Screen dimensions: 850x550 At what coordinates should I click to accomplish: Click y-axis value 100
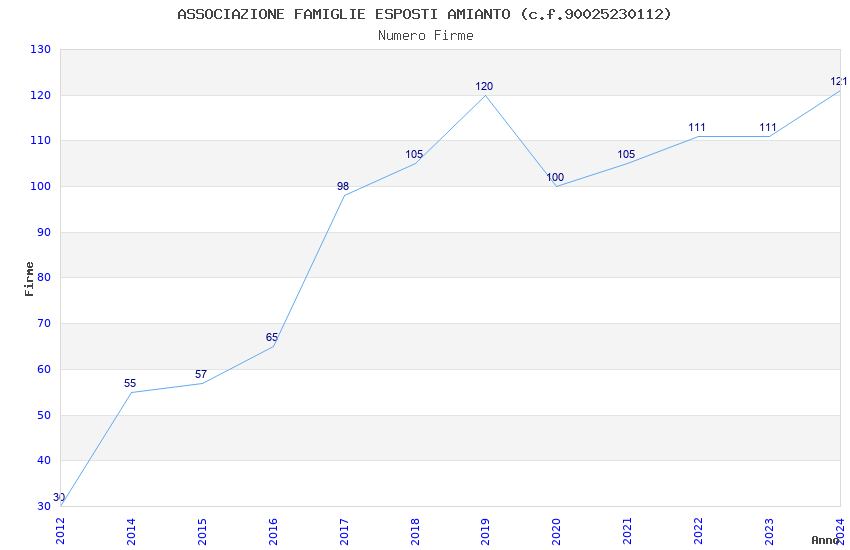(x=41, y=186)
